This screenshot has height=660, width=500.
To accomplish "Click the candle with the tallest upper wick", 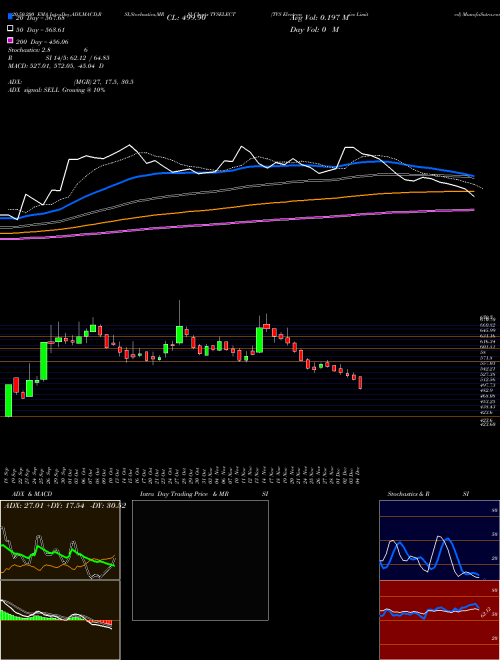I will click(x=179, y=335).
